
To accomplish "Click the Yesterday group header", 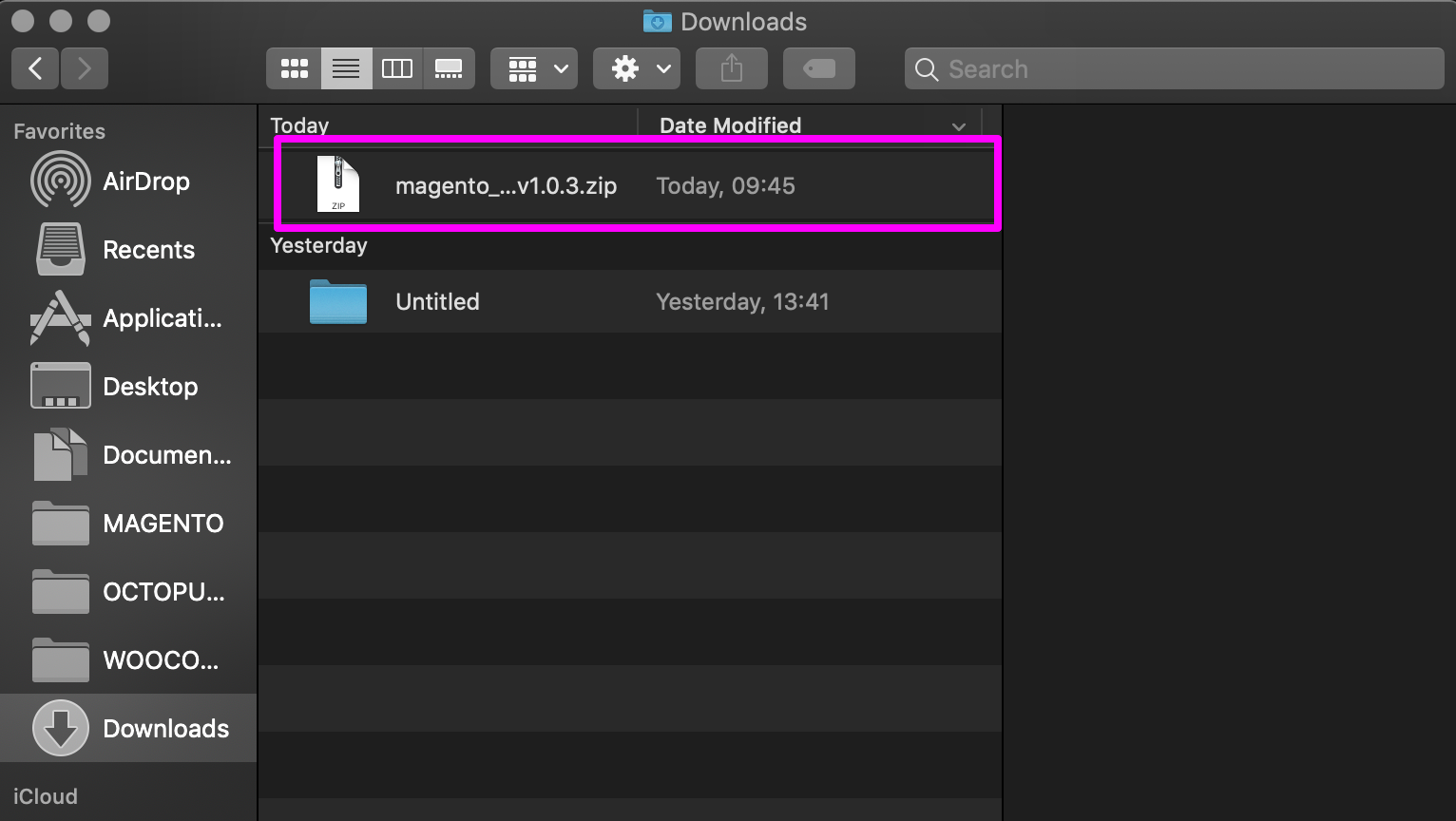I will (318, 245).
